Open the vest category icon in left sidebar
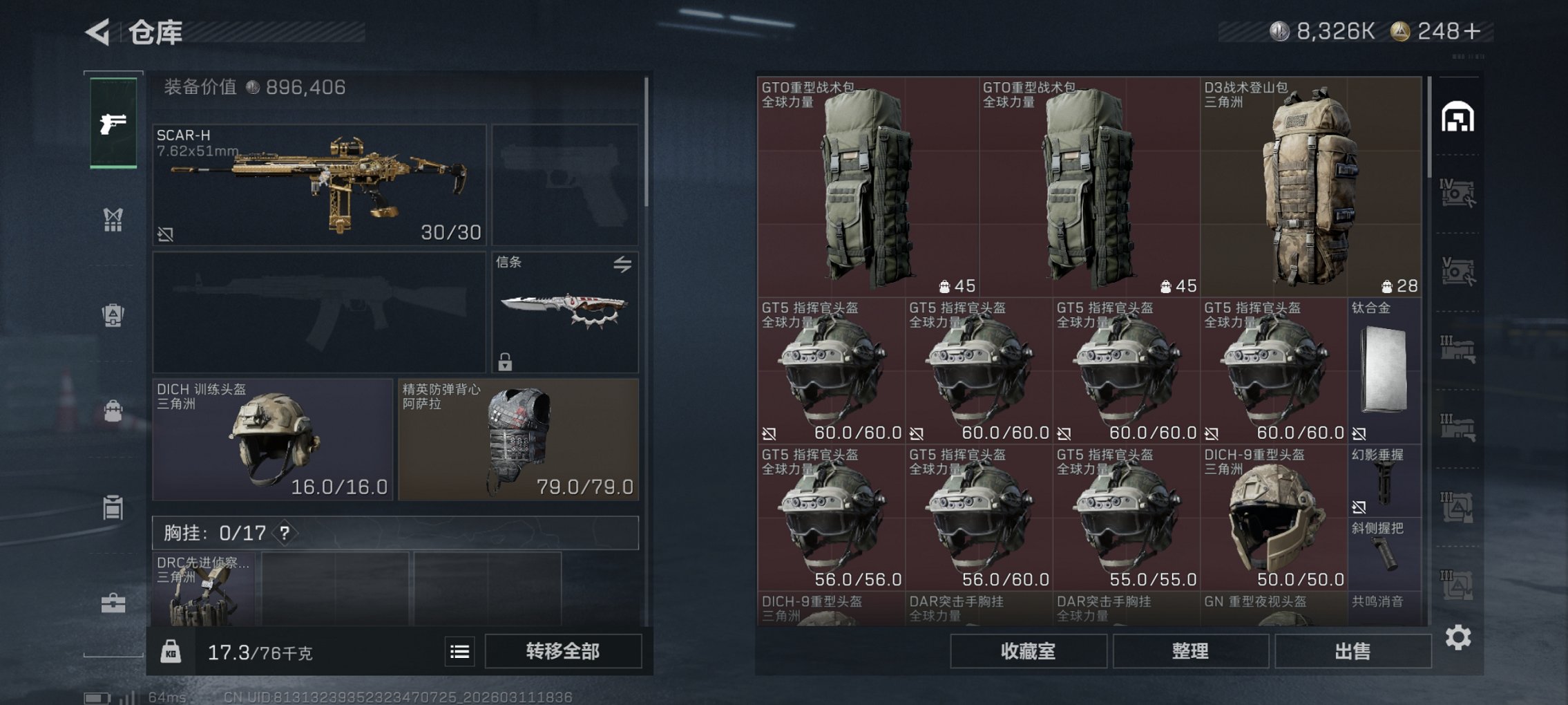 (x=113, y=220)
